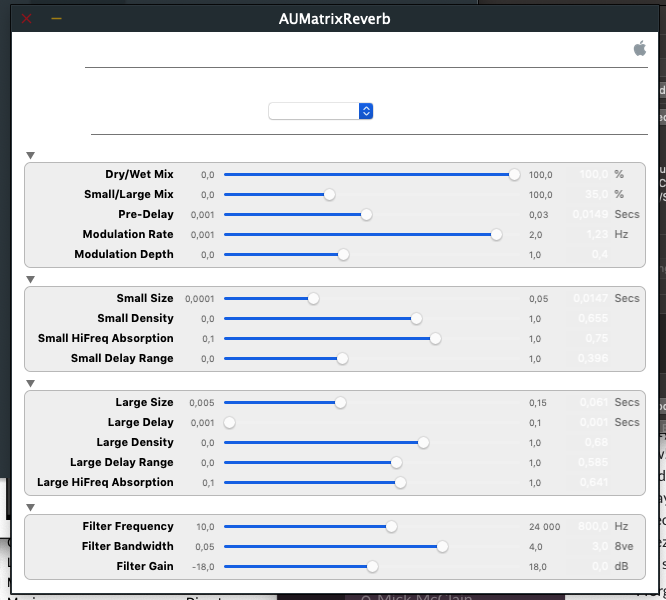Click the Small Density value field 0,655
This screenshot has height=600, width=666.
point(589,318)
